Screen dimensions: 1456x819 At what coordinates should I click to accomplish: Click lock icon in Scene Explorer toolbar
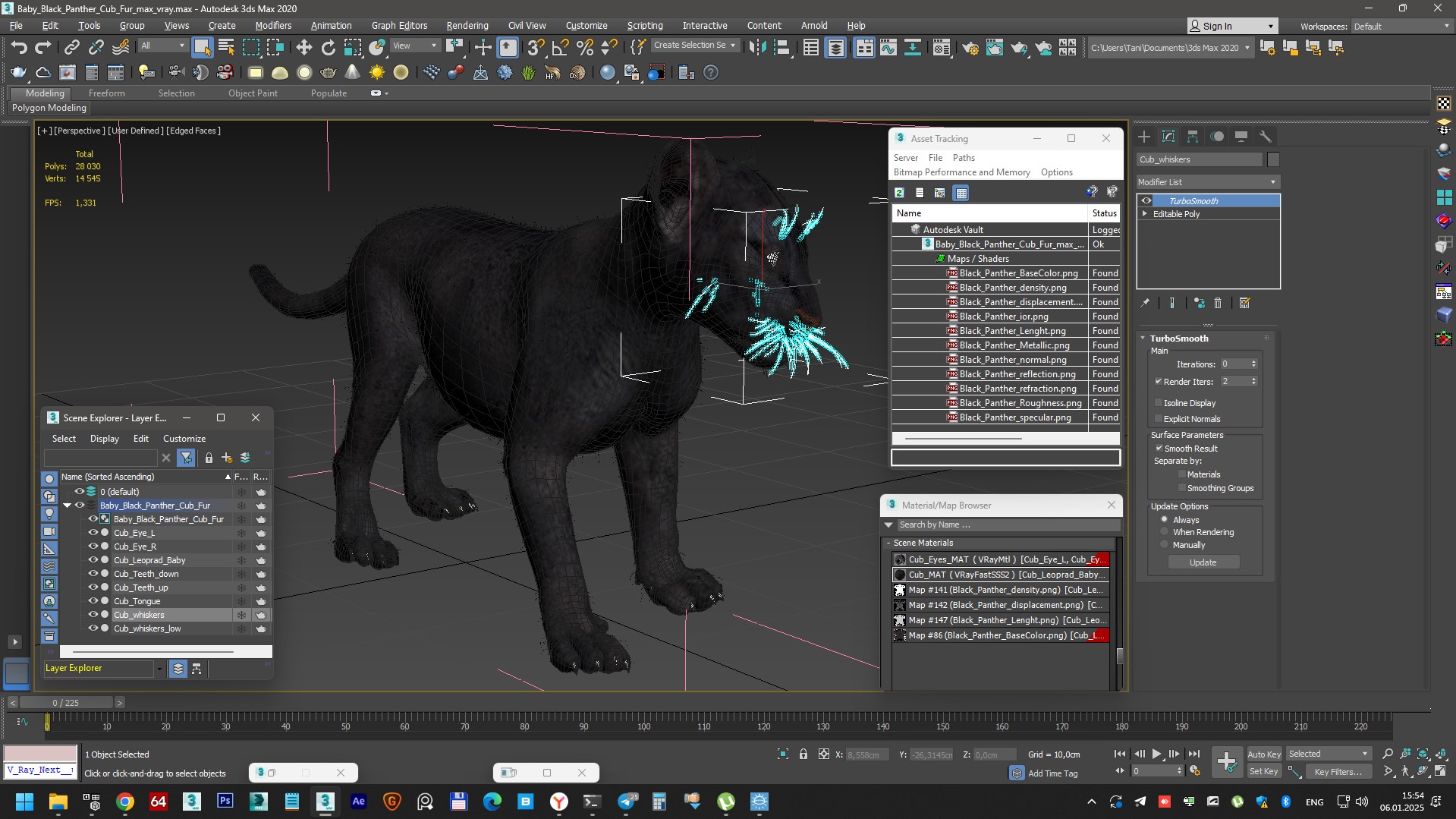209,458
